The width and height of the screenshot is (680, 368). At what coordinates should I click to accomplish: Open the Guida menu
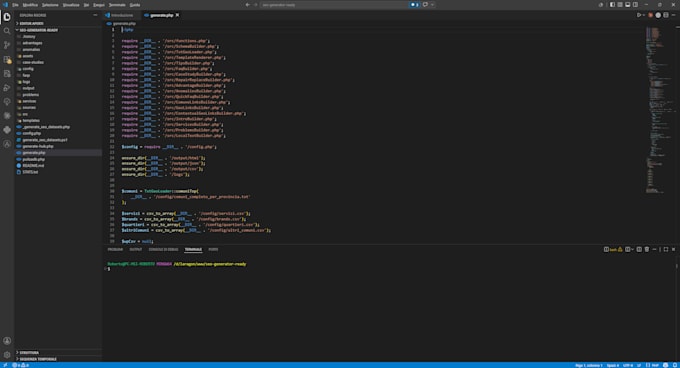coord(135,5)
